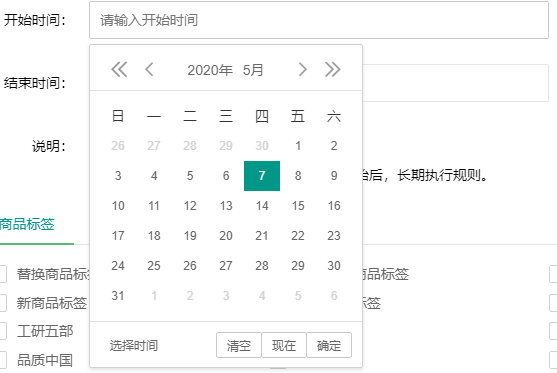Select the highlighted date 7
Viewport: 557px width, 373px height.
[x=262, y=176]
